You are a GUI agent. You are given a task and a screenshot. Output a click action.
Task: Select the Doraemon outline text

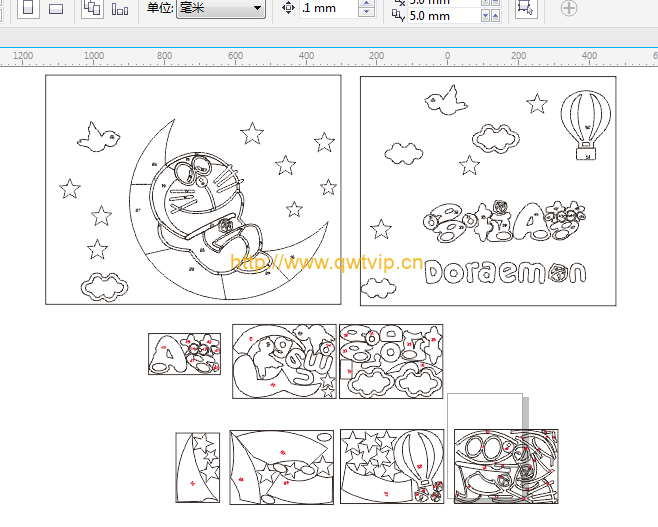pyautogui.click(x=505, y=272)
